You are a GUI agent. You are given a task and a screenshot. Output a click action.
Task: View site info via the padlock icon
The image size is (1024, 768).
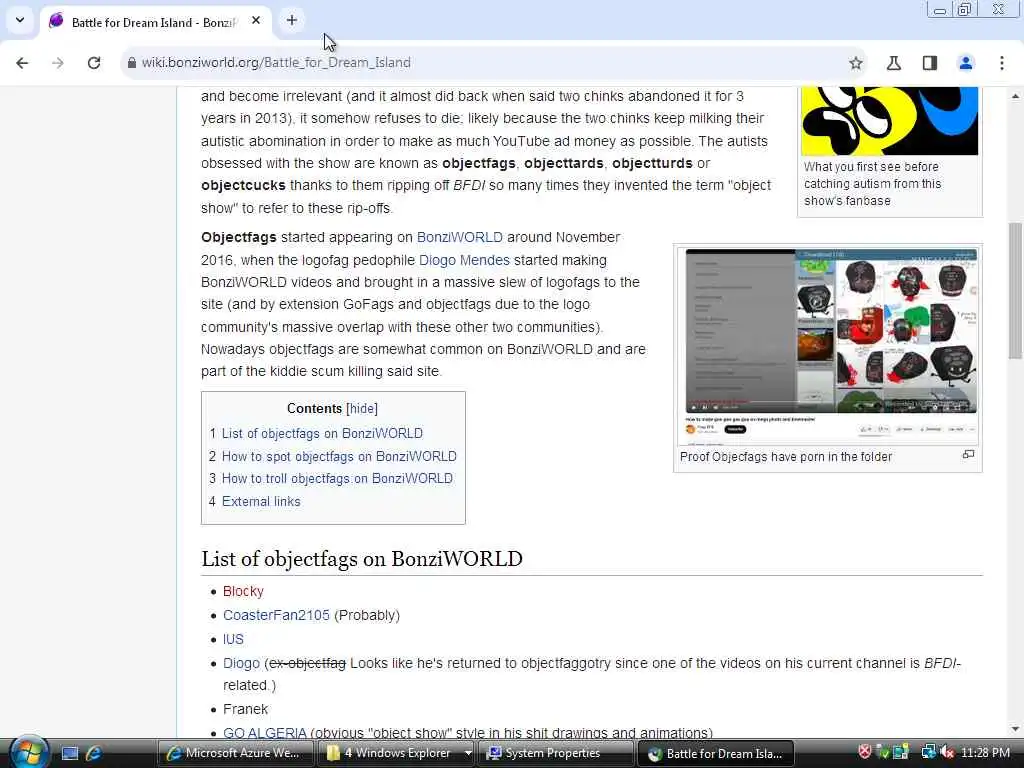[x=132, y=63]
